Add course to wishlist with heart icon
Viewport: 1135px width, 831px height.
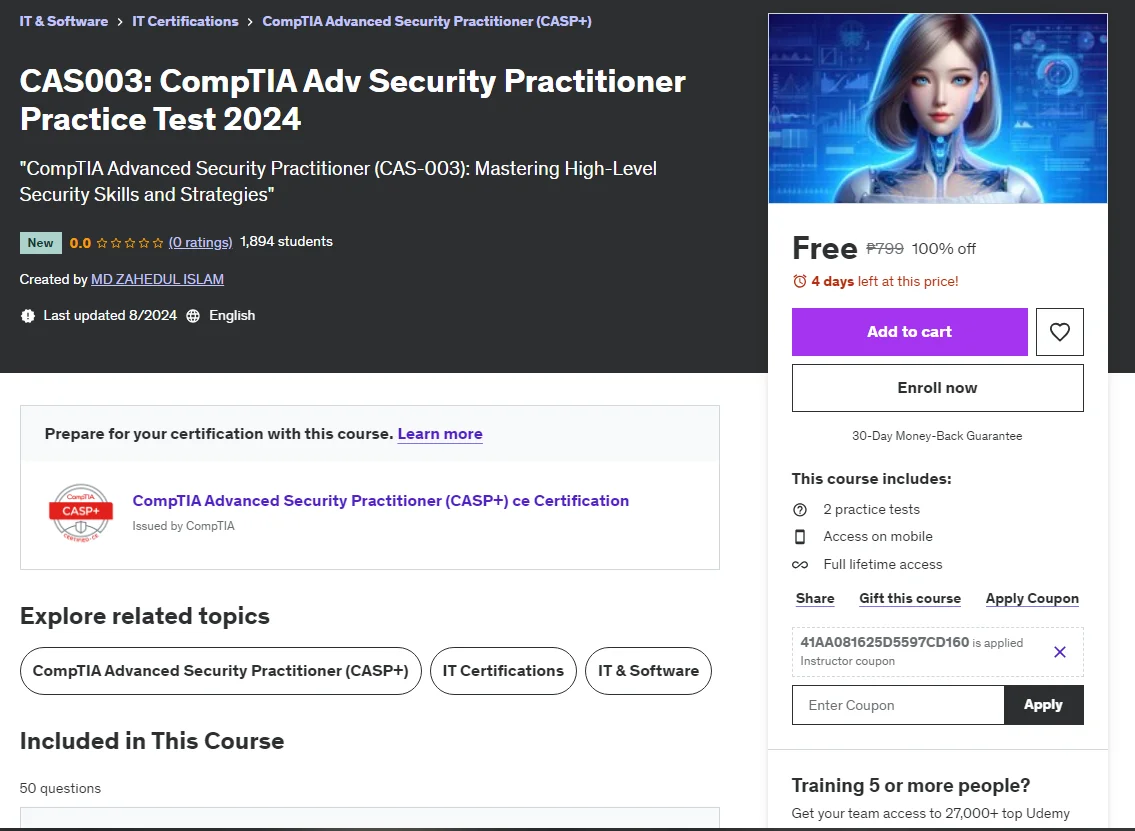tap(1059, 332)
